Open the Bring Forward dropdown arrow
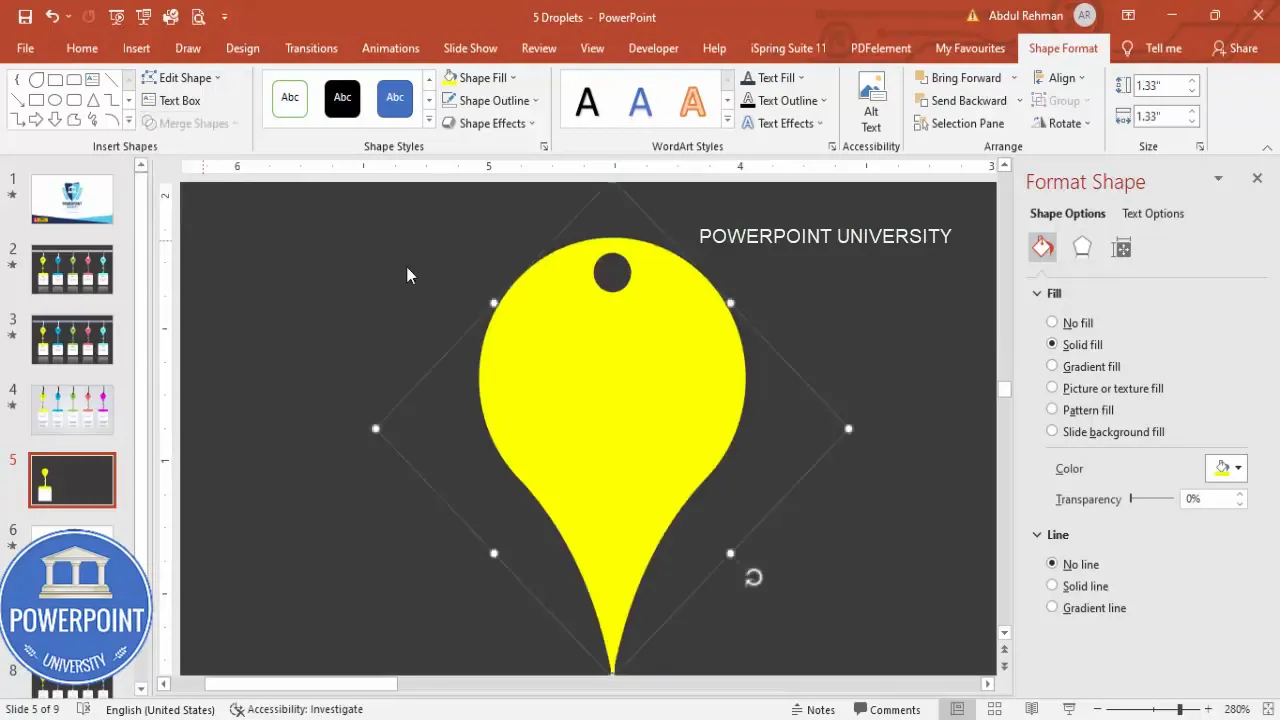 point(1014,78)
